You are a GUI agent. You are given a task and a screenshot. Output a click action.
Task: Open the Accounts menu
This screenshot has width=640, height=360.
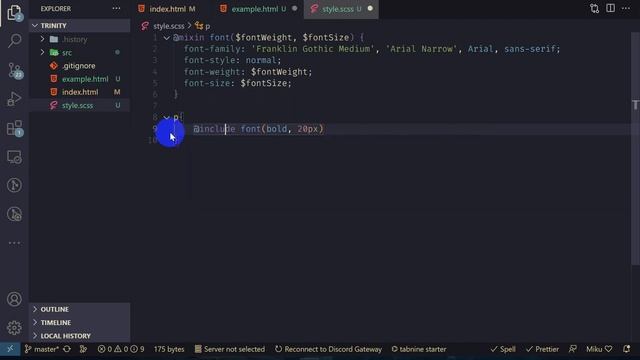(x=14, y=299)
